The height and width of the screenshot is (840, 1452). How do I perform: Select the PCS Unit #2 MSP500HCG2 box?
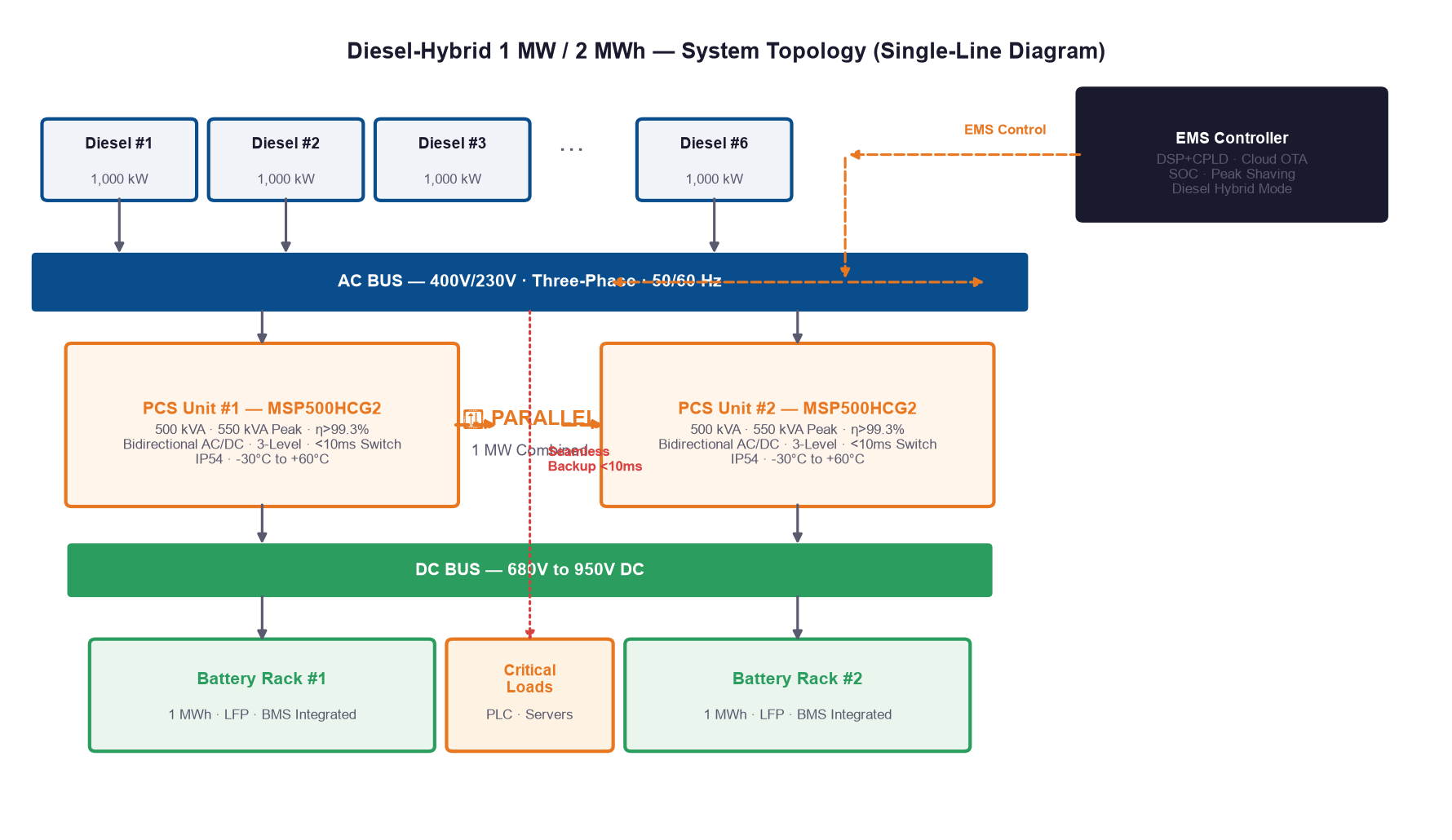tap(797, 425)
